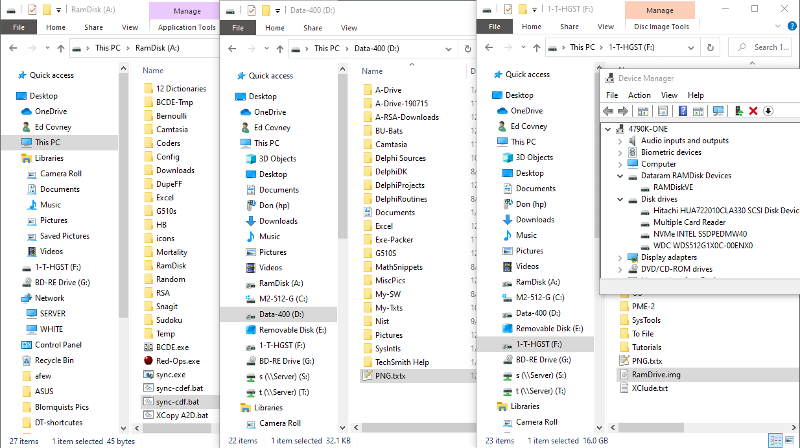This screenshot has width=800, height=448.
Task: Select Red-Ops.exe in RamDisk window
Action: (178, 361)
